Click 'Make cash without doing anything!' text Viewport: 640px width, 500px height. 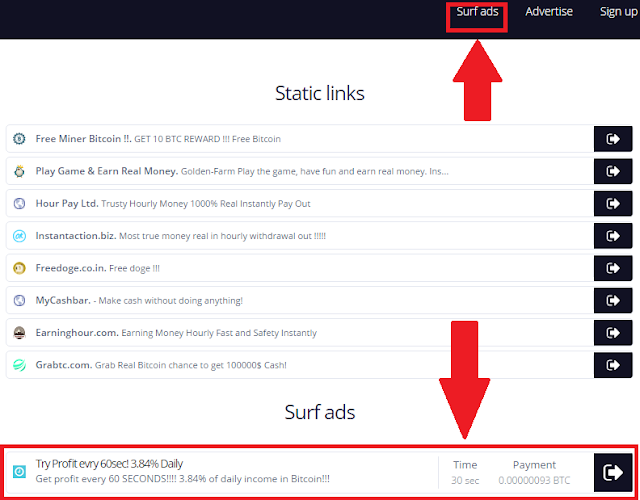click(x=171, y=301)
